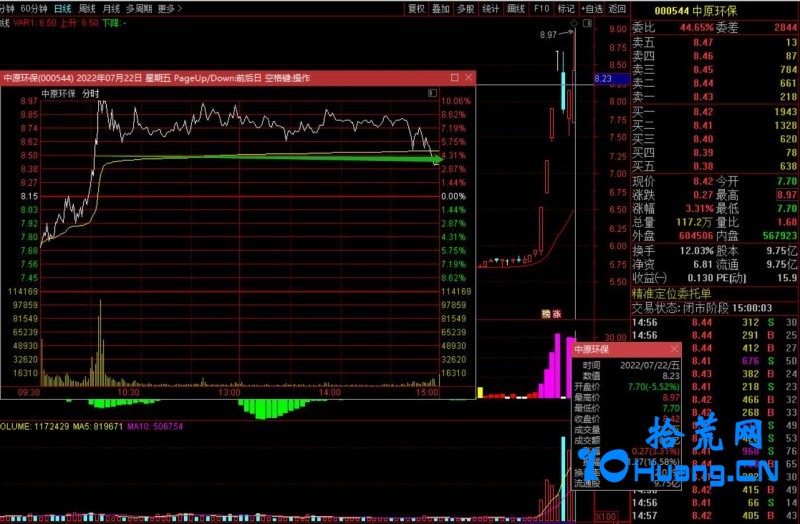Select the 买一 8.42 order row
This screenshot has height=524, width=800.
tap(714, 112)
